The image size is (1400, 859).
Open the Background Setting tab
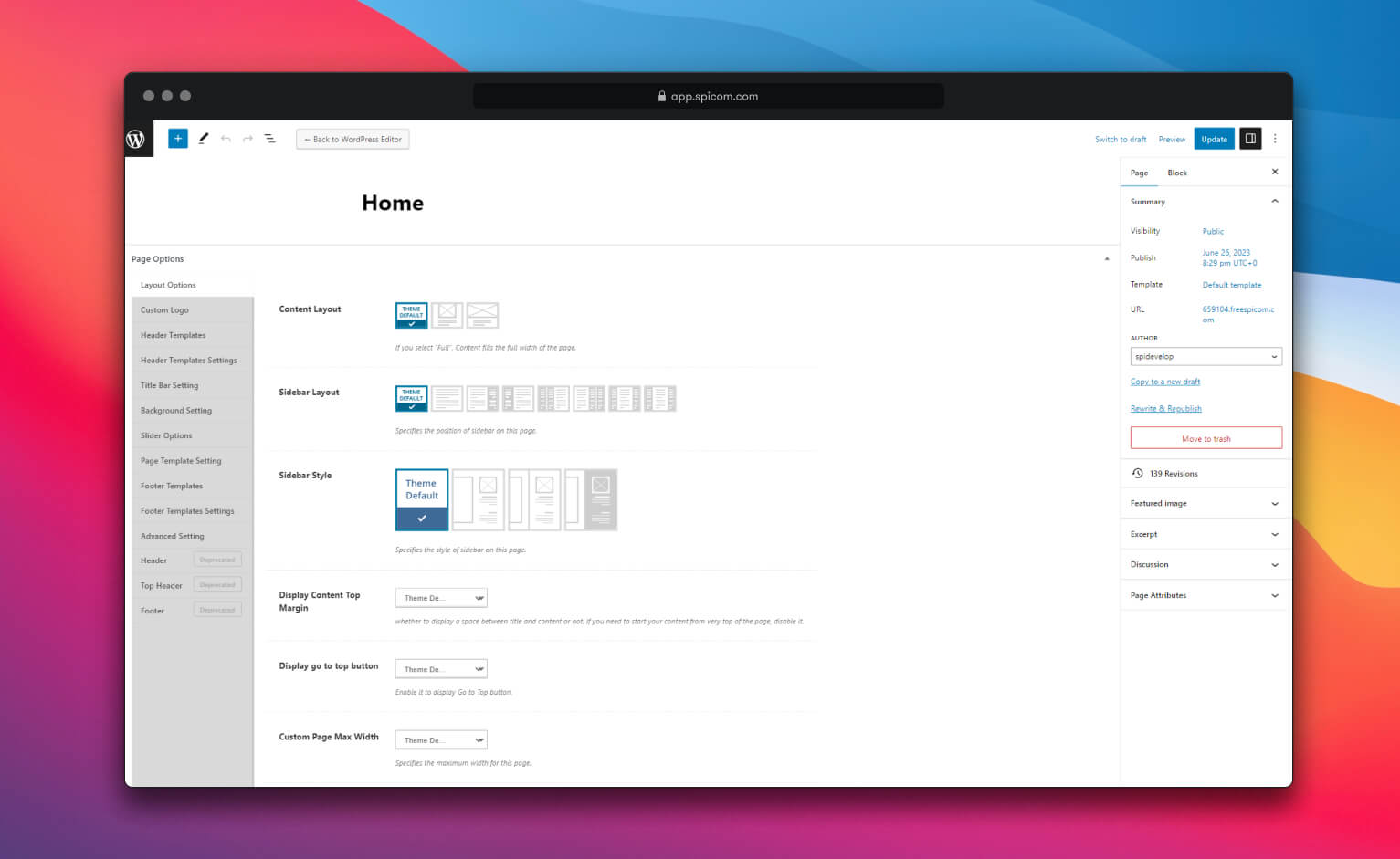(x=193, y=411)
